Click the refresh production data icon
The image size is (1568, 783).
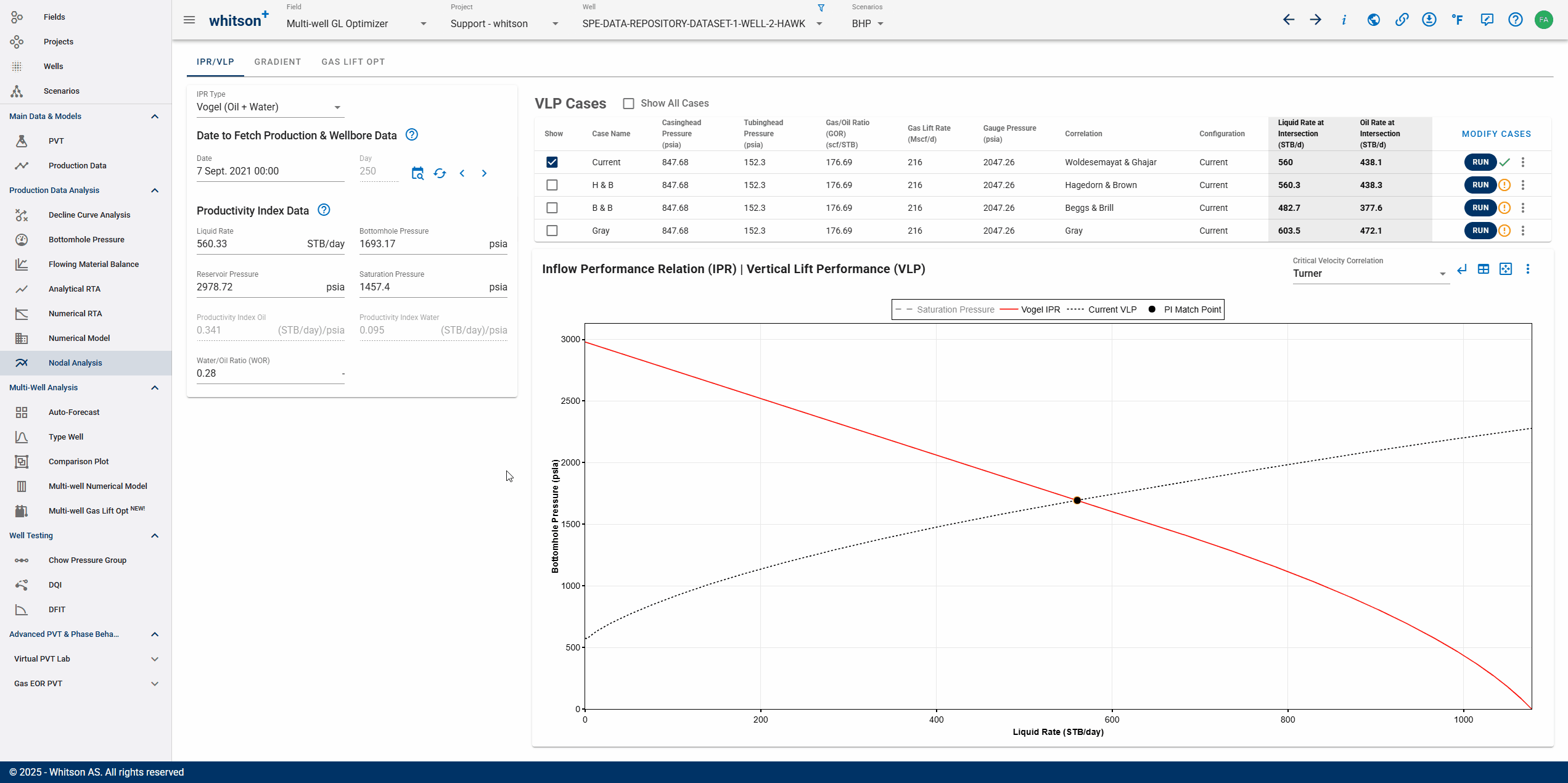[440, 173]
